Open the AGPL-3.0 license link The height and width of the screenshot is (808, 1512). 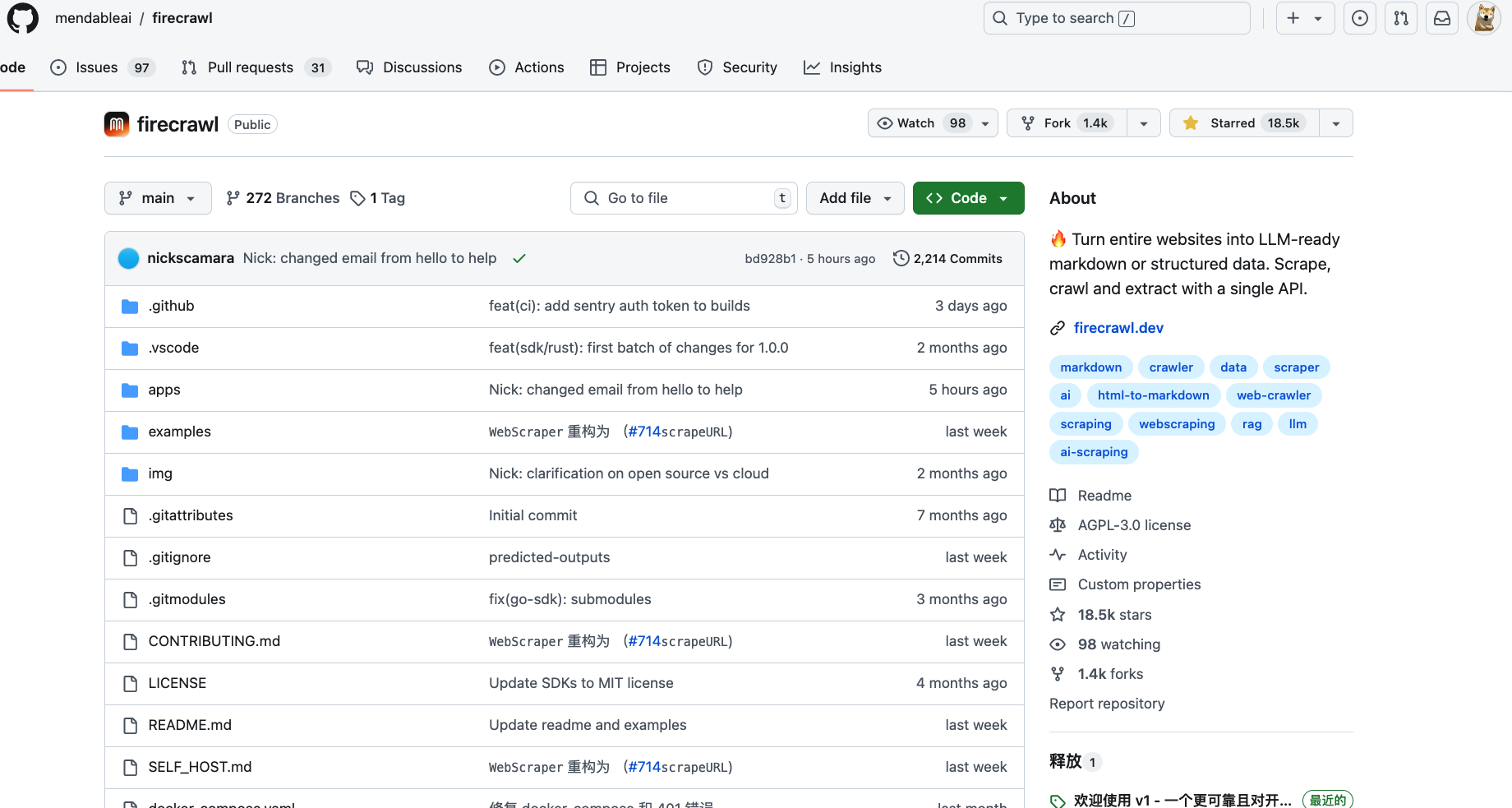click(x=1134, y=525)
